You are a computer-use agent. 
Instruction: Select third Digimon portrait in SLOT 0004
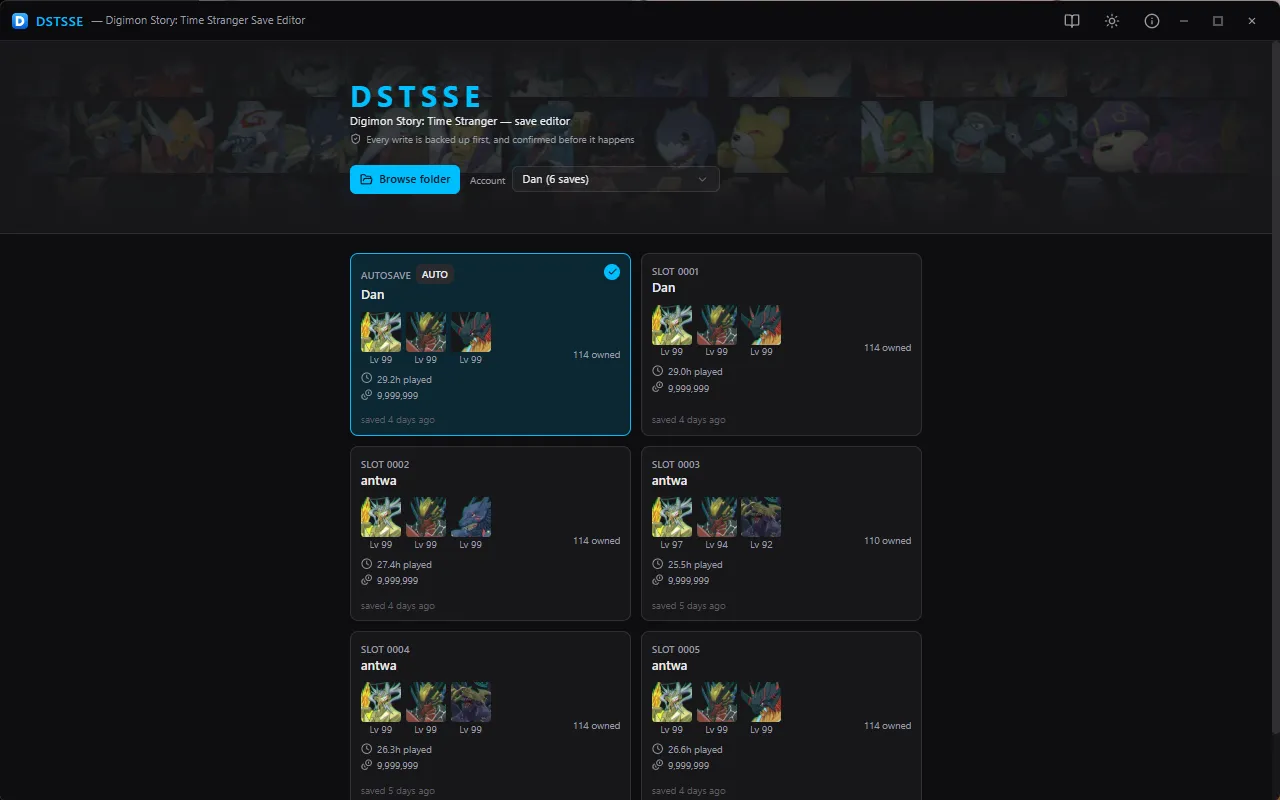click(471, 702)
